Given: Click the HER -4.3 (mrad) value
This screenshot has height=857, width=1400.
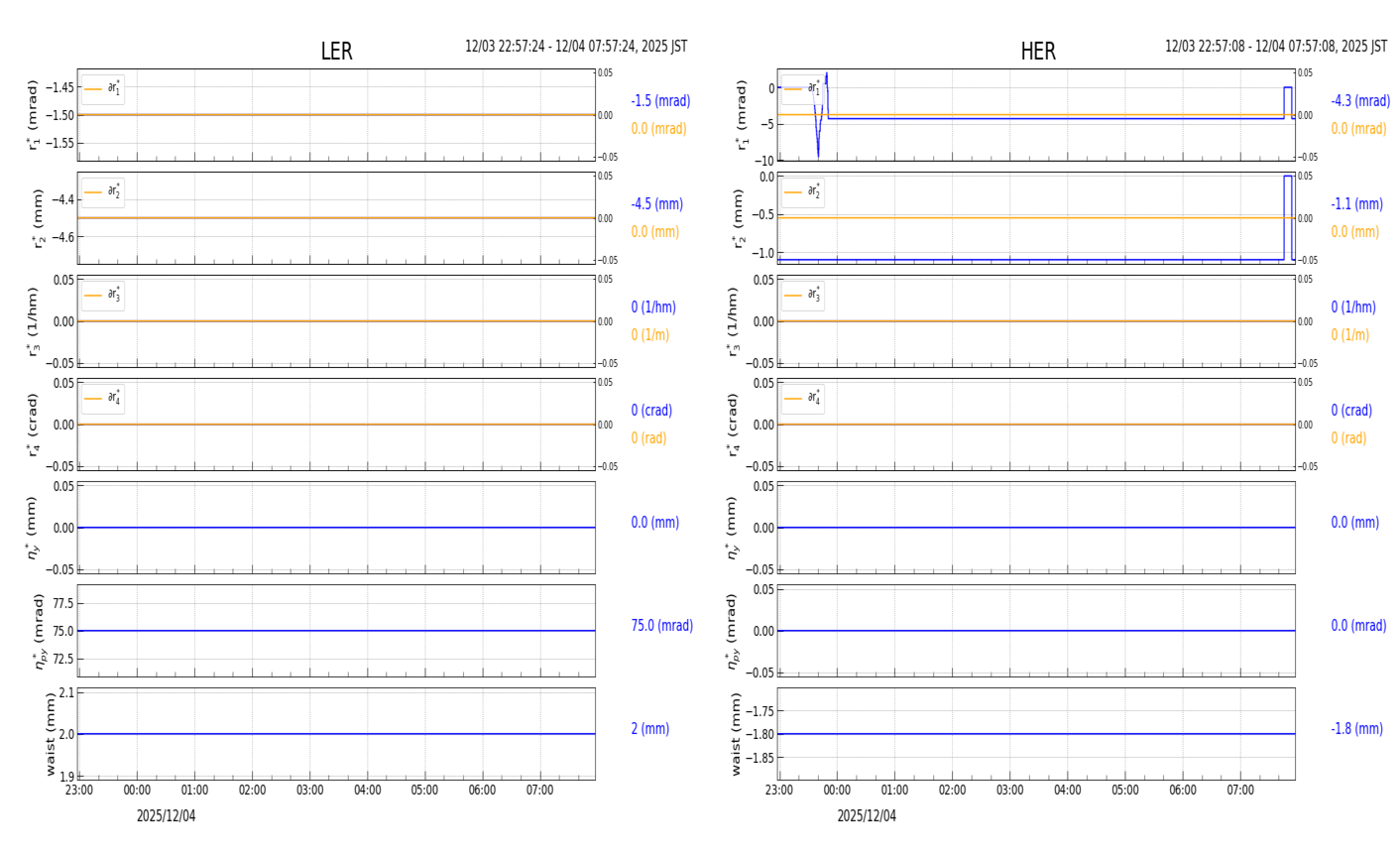Looking at the screenshot, I should tap(1360, 101).
